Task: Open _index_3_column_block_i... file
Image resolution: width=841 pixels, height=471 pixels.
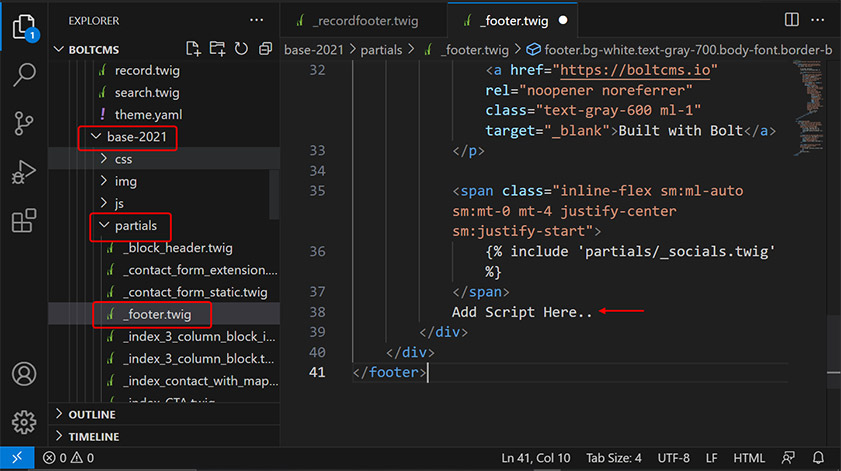Action: [x=199, y=336]
